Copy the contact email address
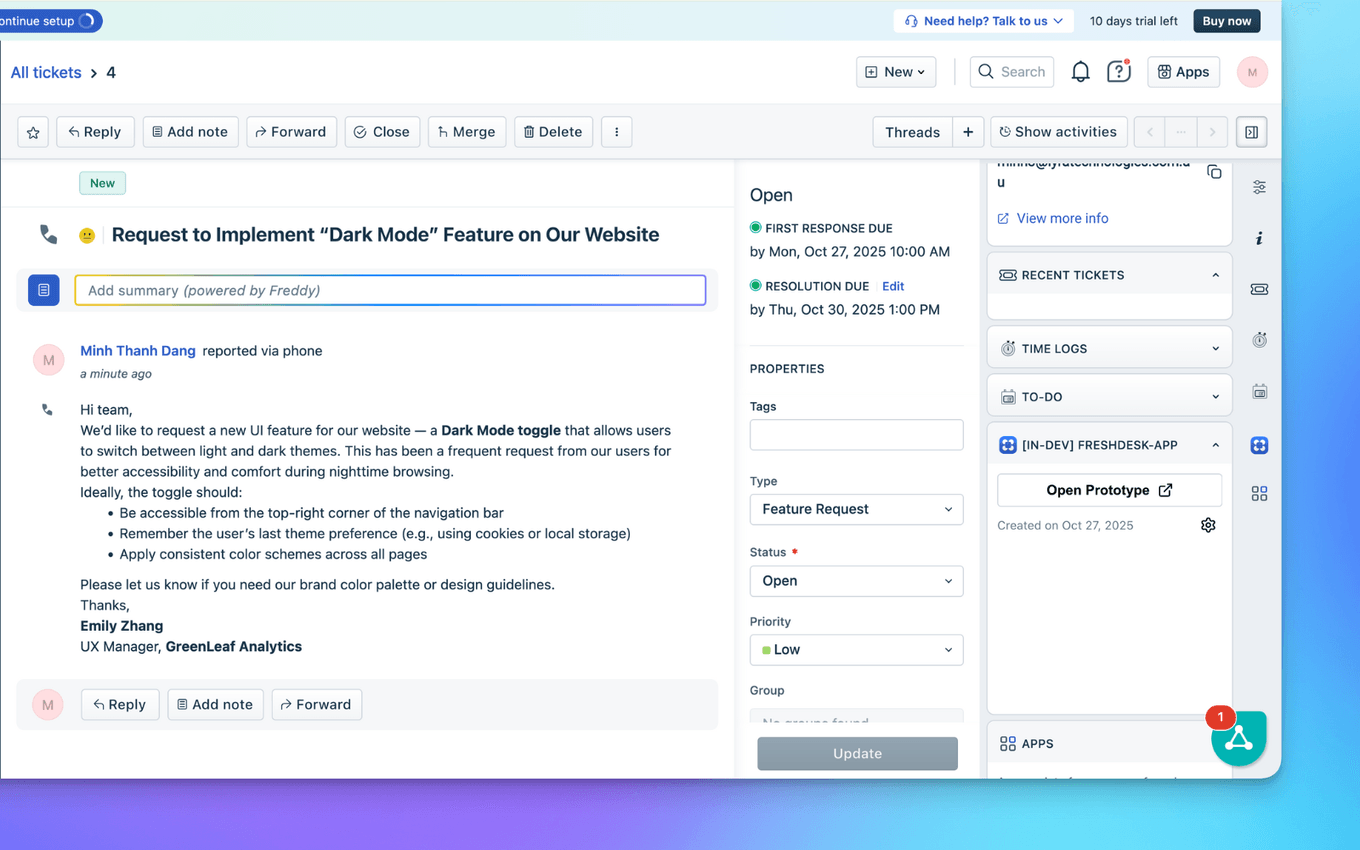Image resolution: width=1360 pixels, height=850 pixels. 1214,172
